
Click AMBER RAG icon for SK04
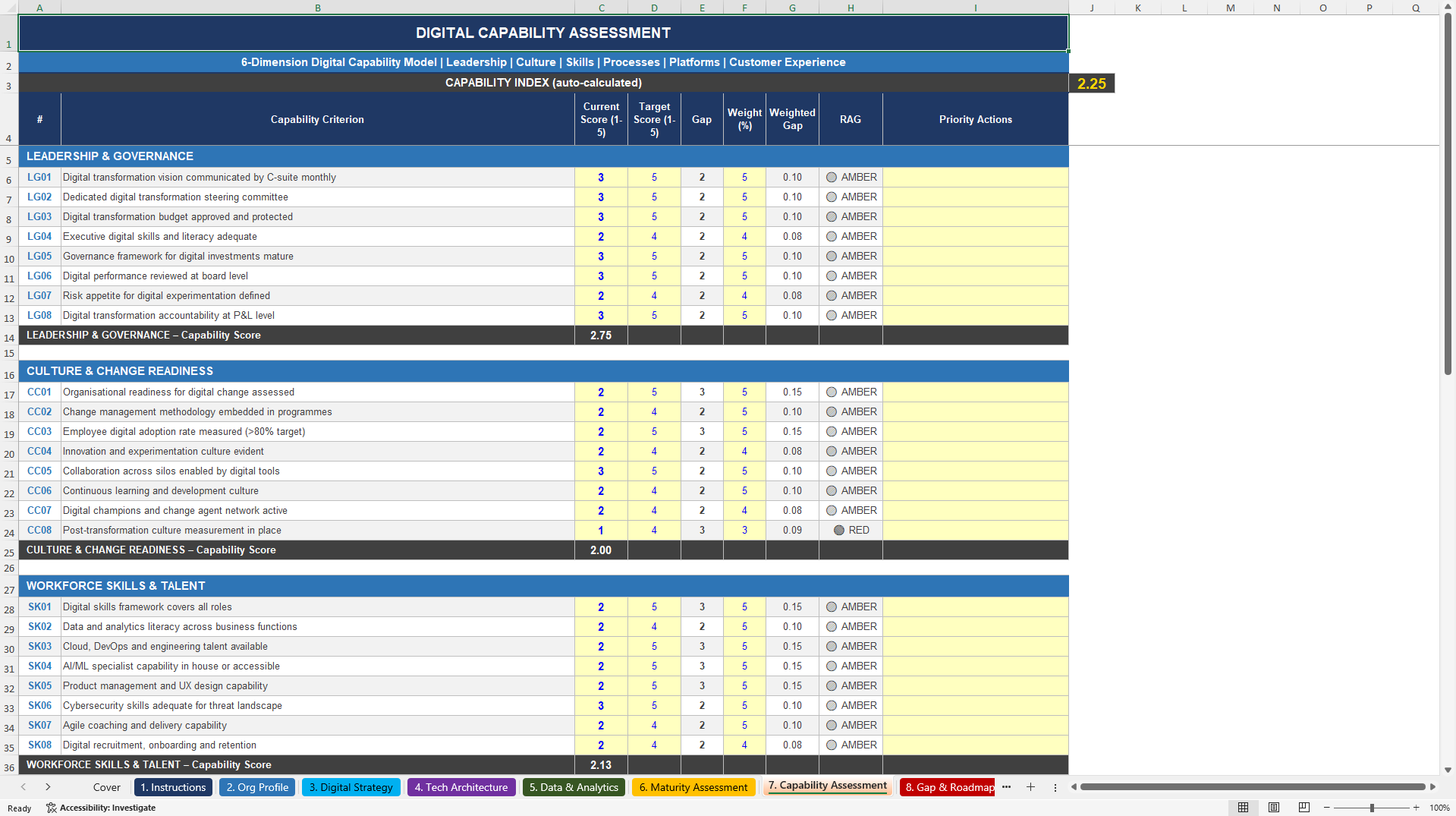coord(832,666)
